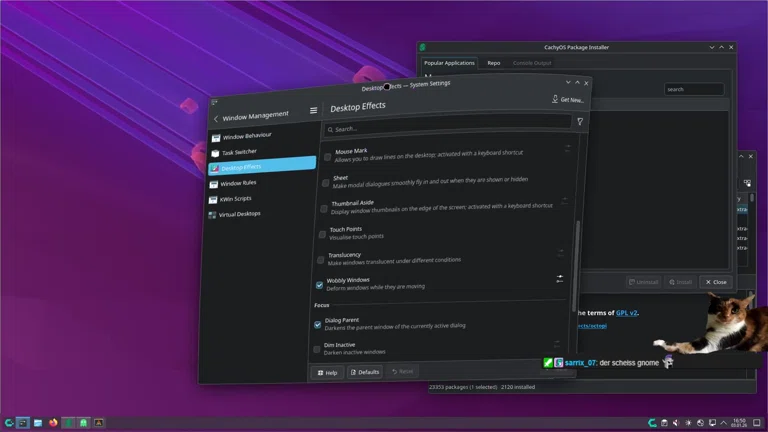The height and width of the screenshot is (432, 768).
Task: Select Desktop Effects in the sidebar
Action: point(262,167)
